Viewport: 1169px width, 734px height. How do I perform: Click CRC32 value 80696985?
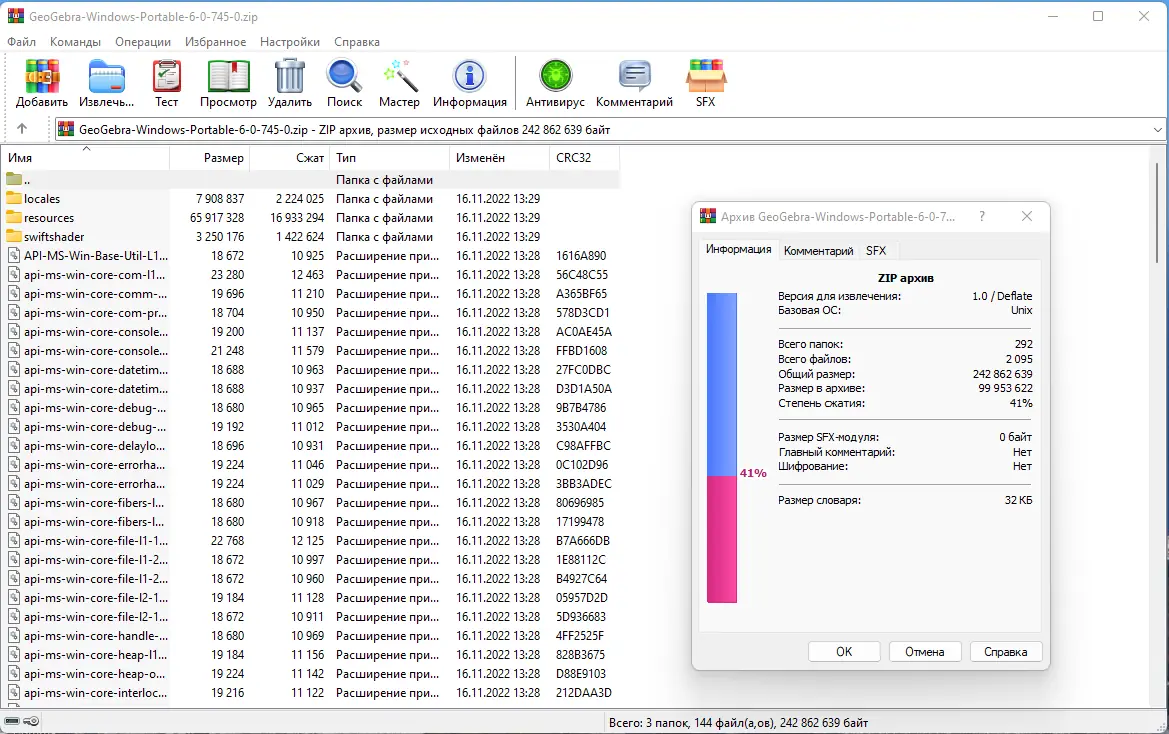(580, 502)
